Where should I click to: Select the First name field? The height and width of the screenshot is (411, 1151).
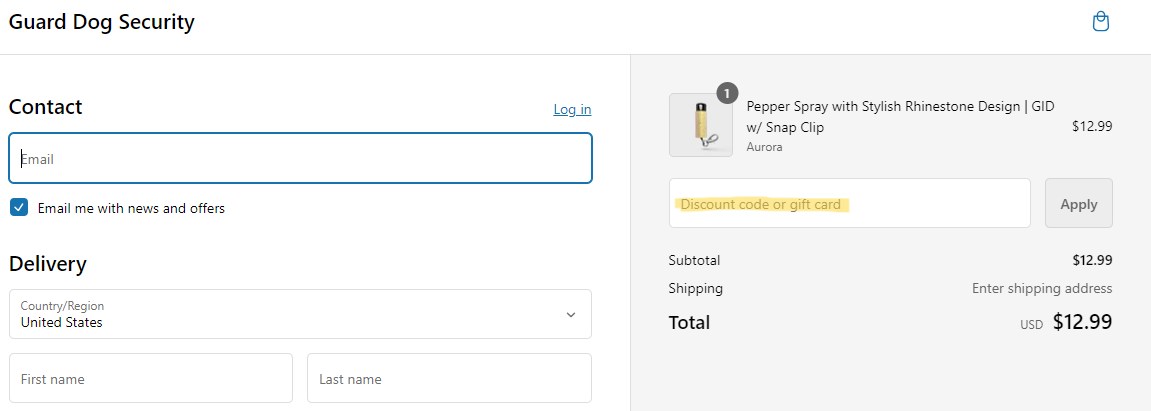(x=150, y=378)
